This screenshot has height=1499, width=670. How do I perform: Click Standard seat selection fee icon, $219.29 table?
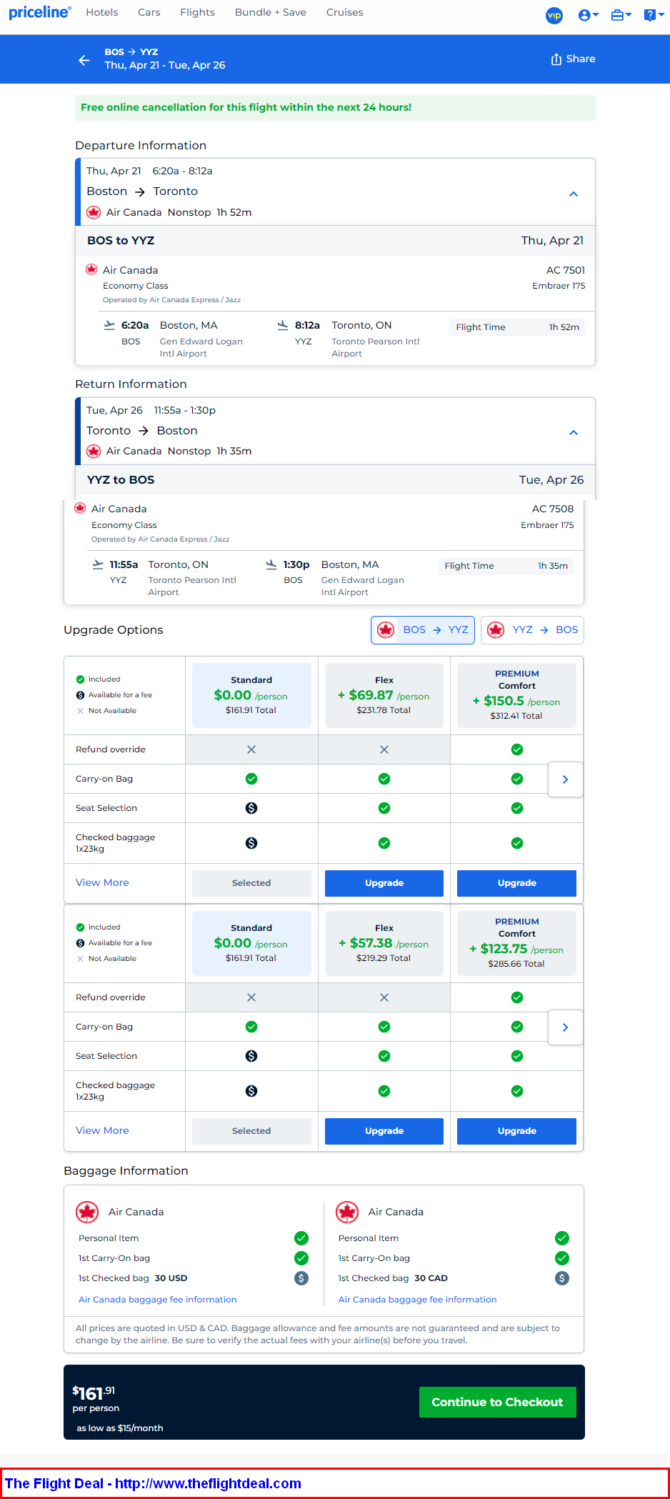tap(251, 1056)
